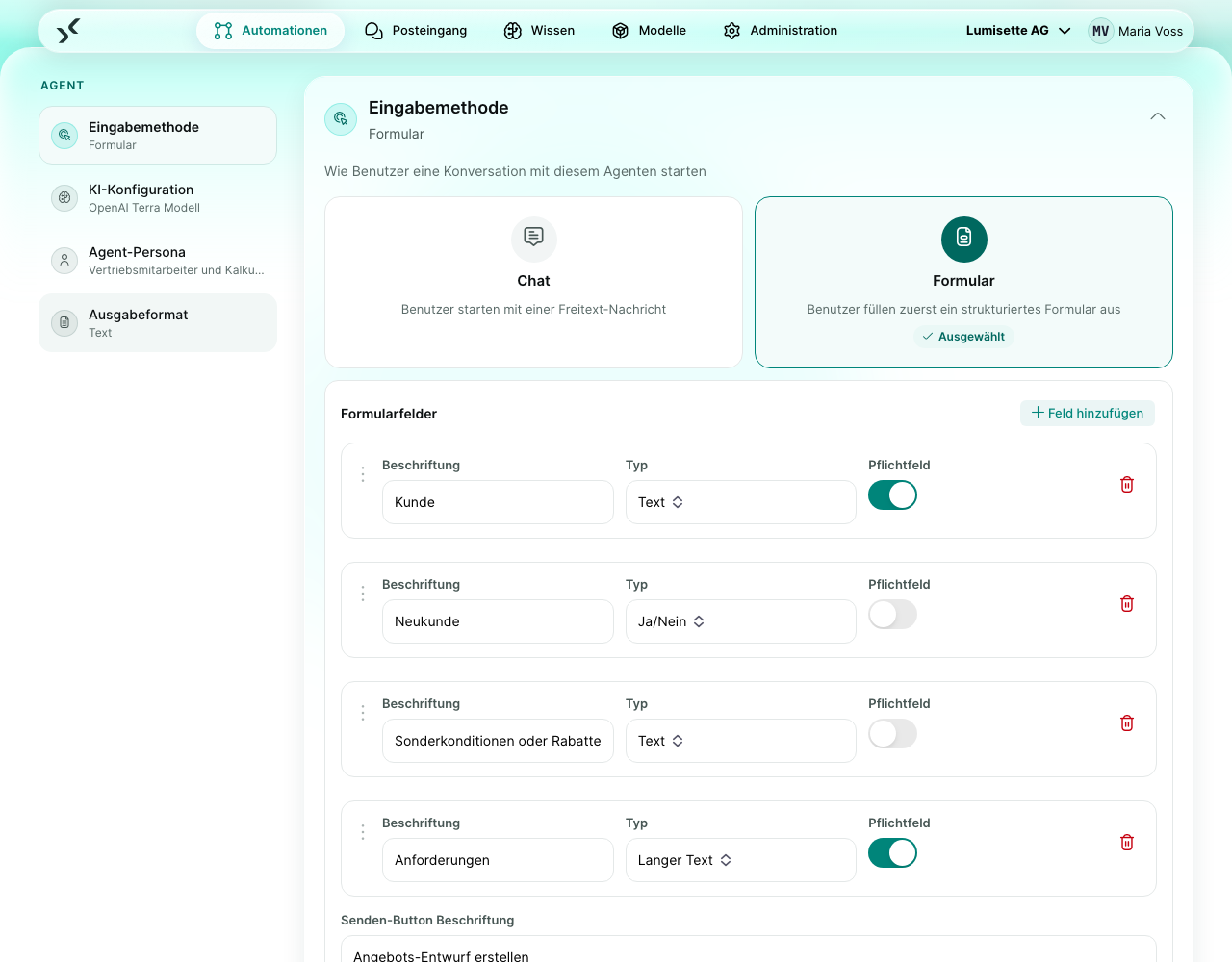Open the Ja/Nein type dropdown for Neukunde
Screen dimensions: 1232x962
coord(741,621)
